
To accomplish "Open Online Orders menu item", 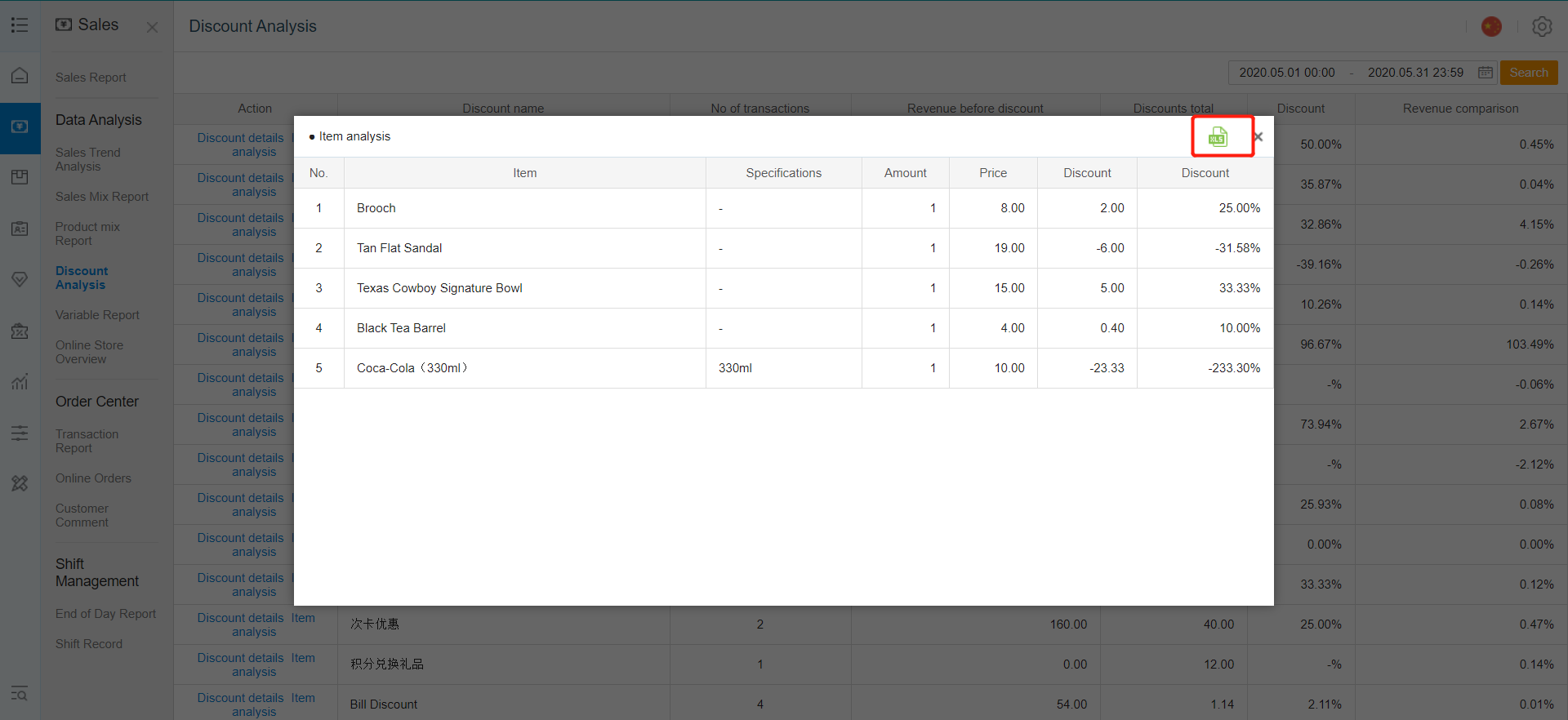I will [x=93, y=478].
